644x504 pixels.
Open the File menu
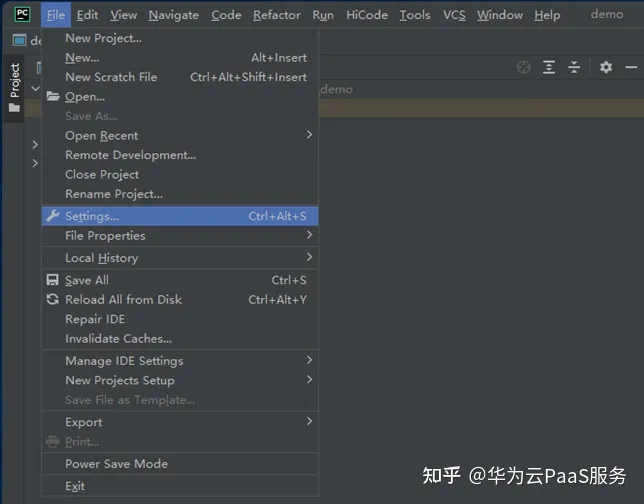[55, 15]
